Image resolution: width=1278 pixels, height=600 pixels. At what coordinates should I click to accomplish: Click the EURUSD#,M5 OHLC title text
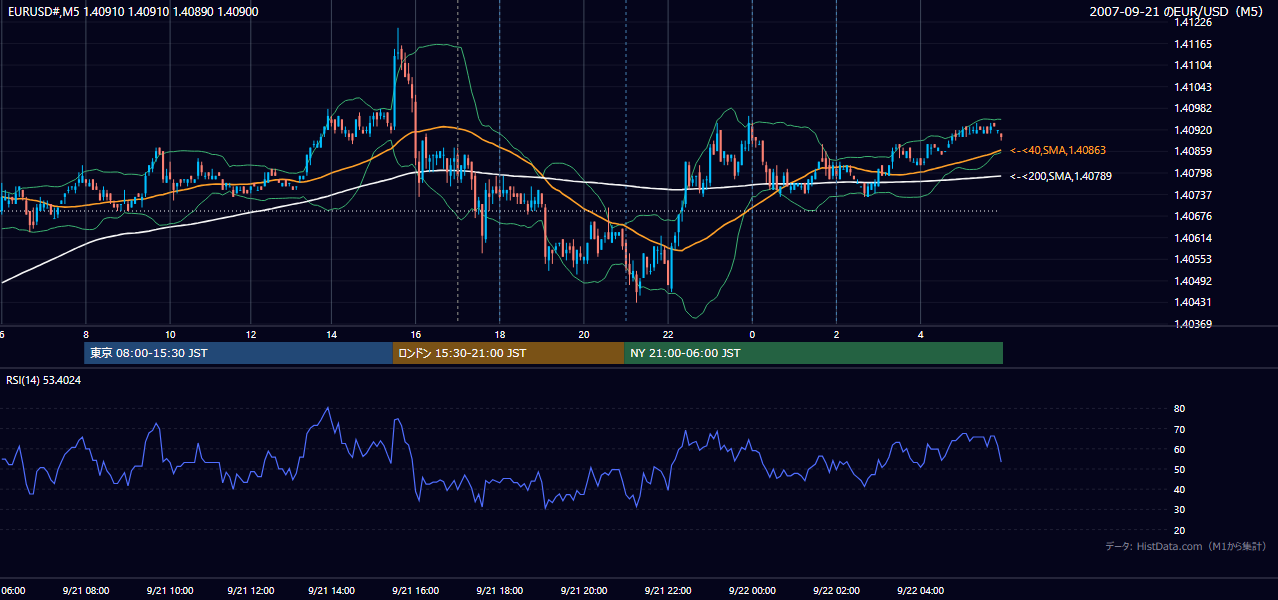(132, 11)
